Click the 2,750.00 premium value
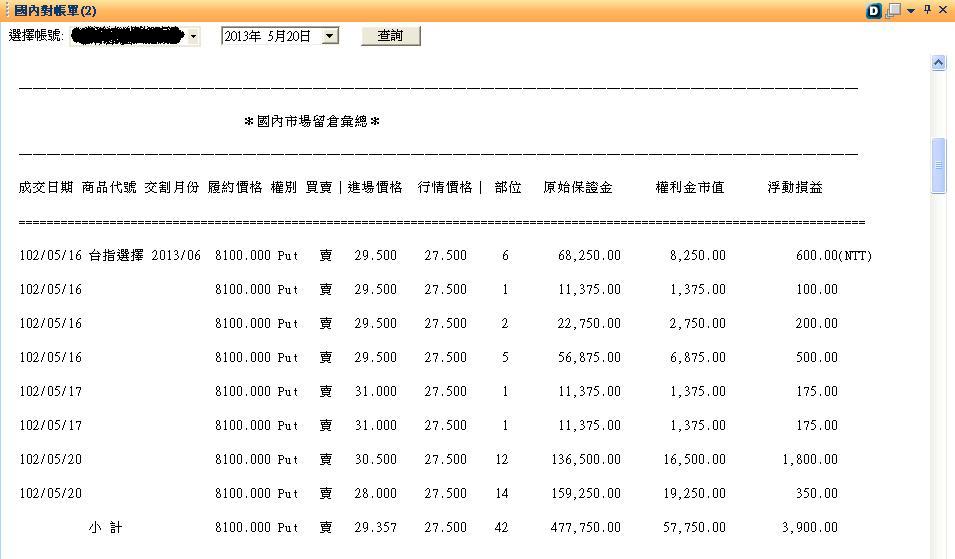This screenshot has width=955, height=559. 698,324
